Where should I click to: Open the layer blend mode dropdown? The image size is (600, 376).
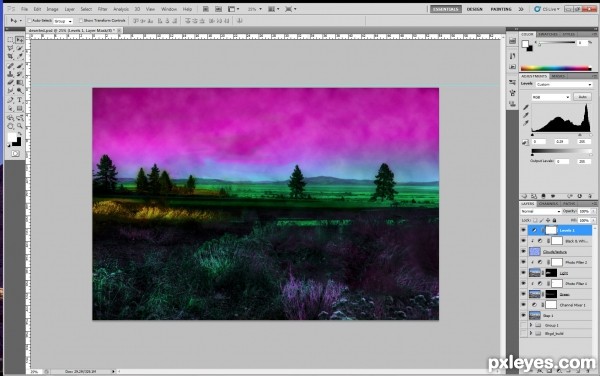pyautogui.click(x=541, y=211)
